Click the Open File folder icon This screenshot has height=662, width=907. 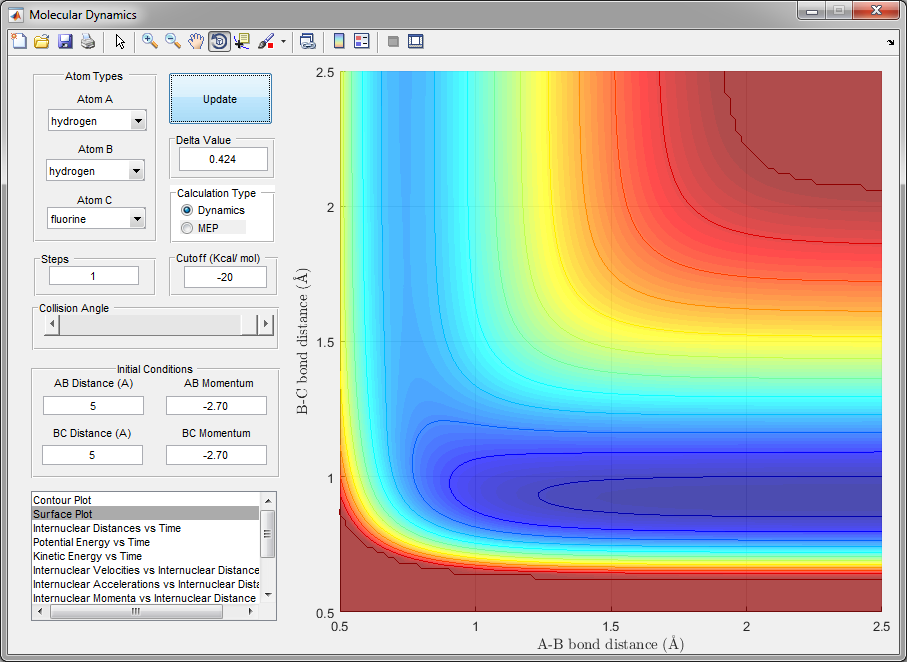coord(42,41)
